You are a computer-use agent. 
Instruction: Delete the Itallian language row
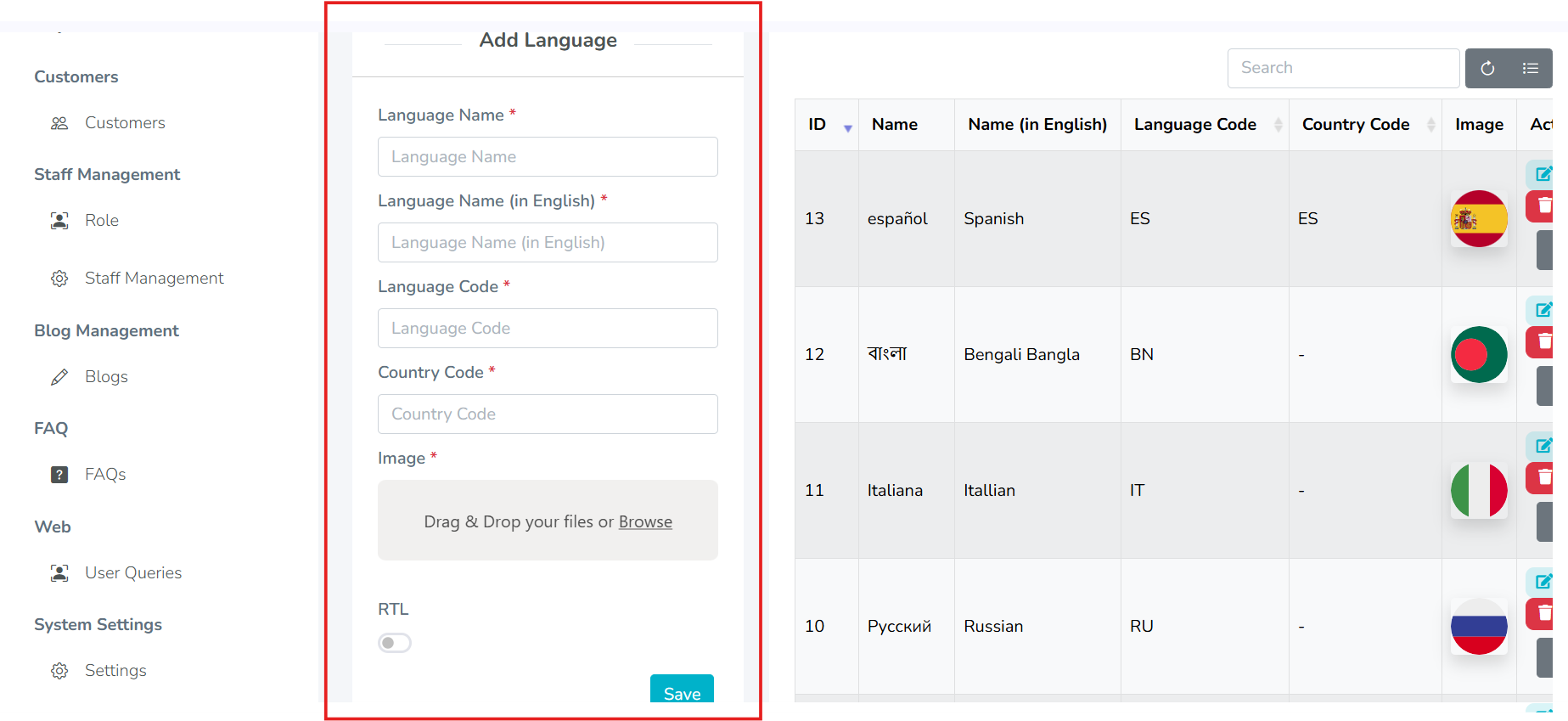pos(1542,478)
